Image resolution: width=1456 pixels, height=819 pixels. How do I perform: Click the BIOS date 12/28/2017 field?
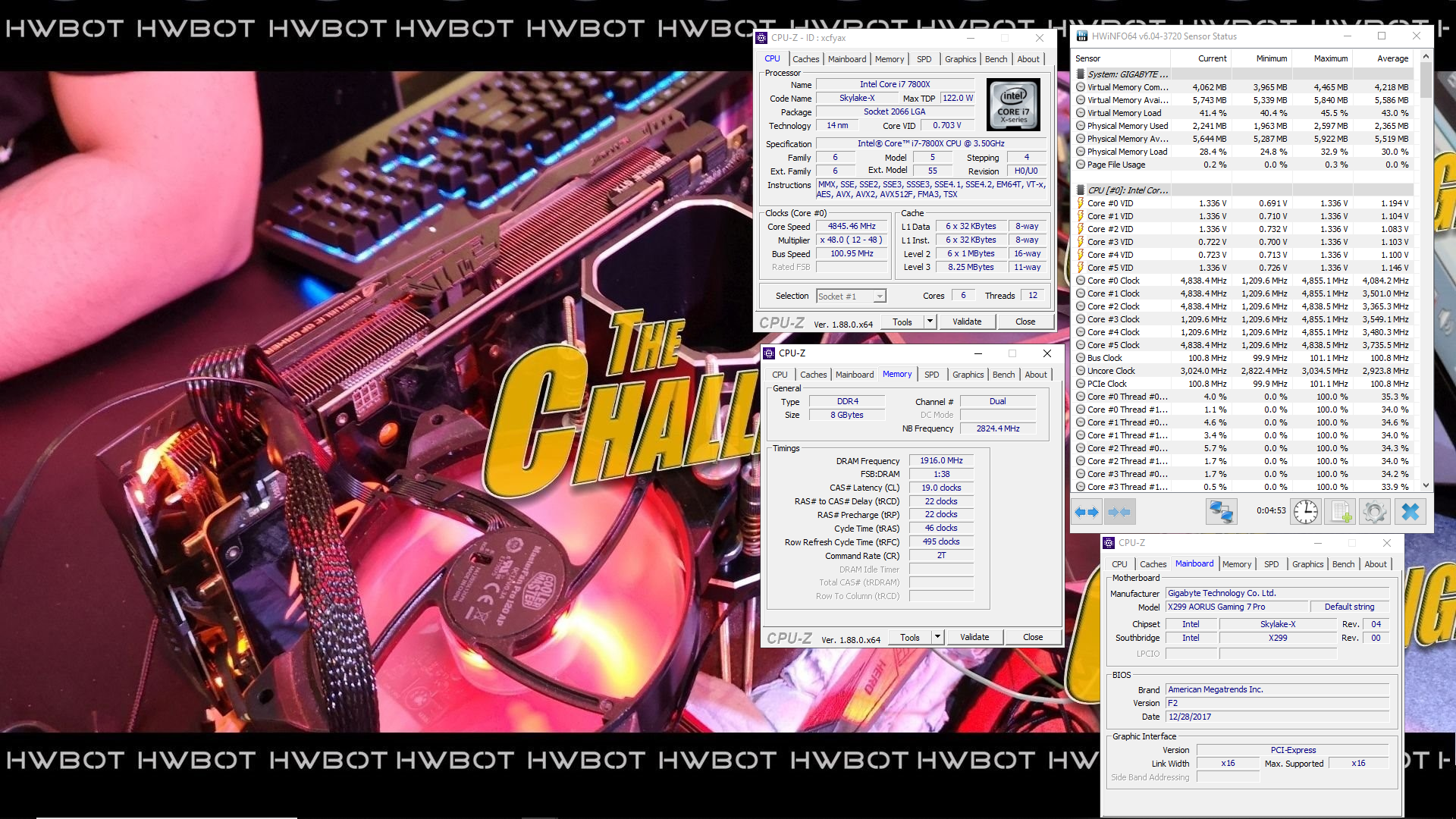pyautogui.click(x=1277, y=717)
